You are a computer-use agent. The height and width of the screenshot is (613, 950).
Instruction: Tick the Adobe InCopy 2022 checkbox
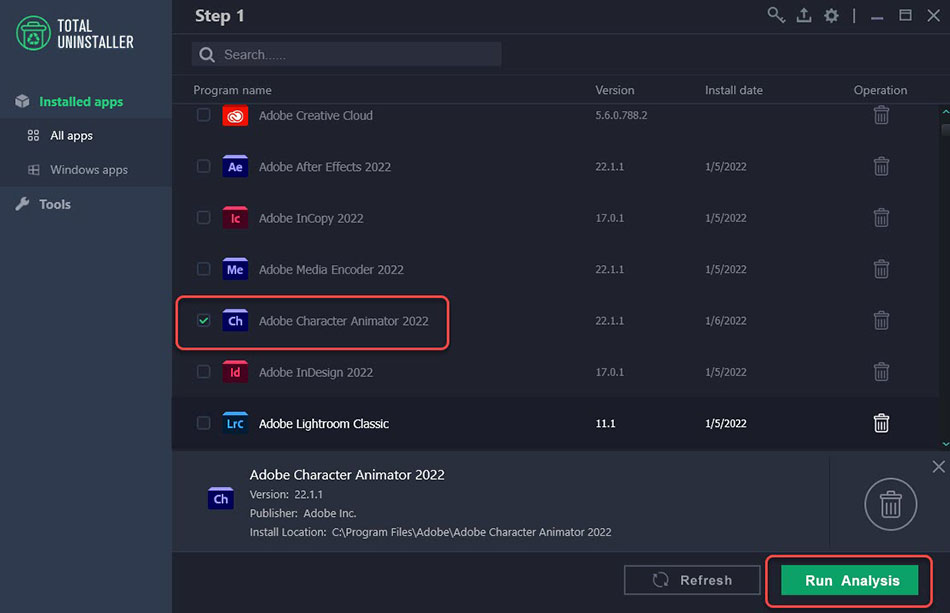tap(204, 217)
